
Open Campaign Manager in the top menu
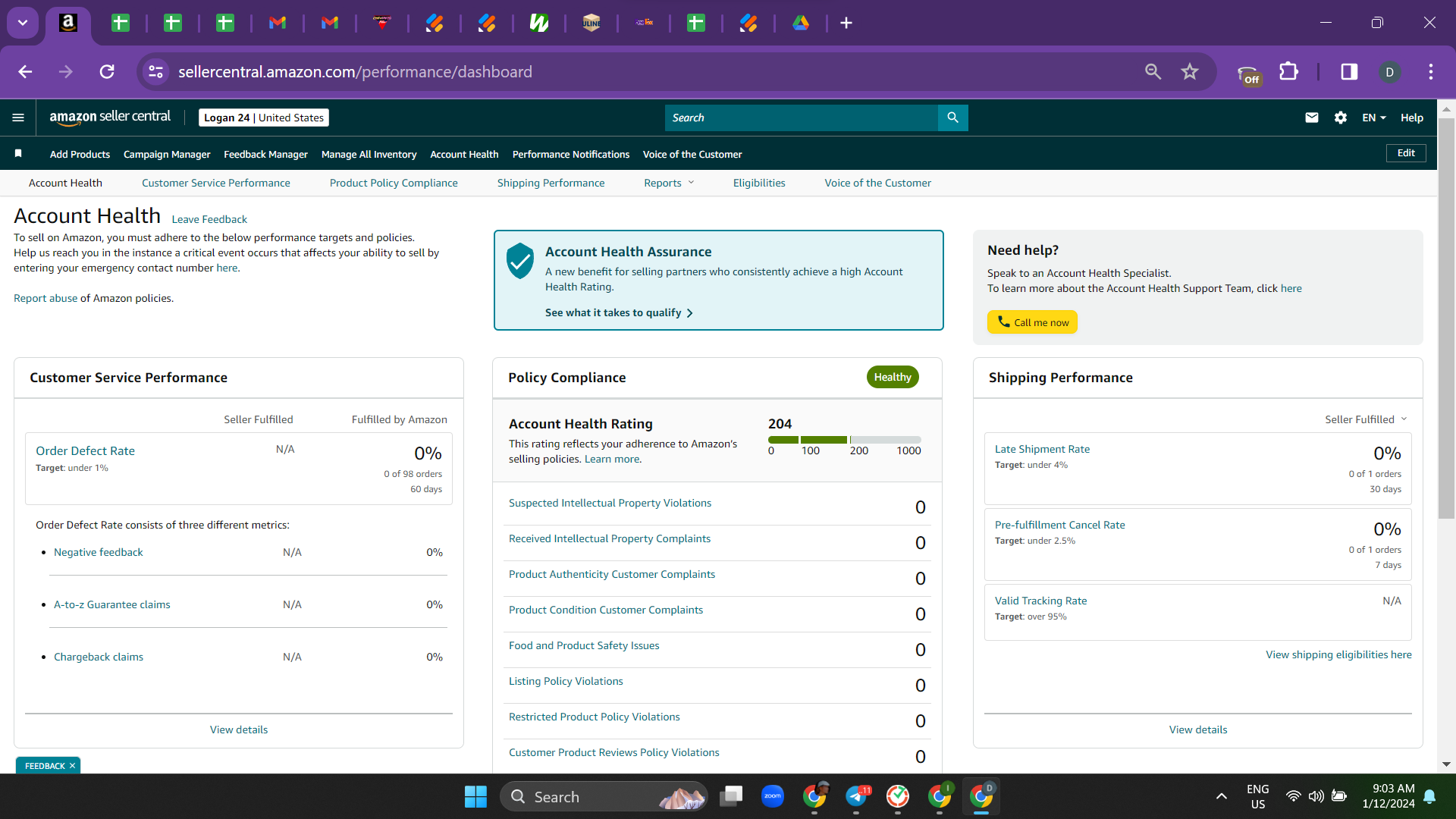[167, 154]
